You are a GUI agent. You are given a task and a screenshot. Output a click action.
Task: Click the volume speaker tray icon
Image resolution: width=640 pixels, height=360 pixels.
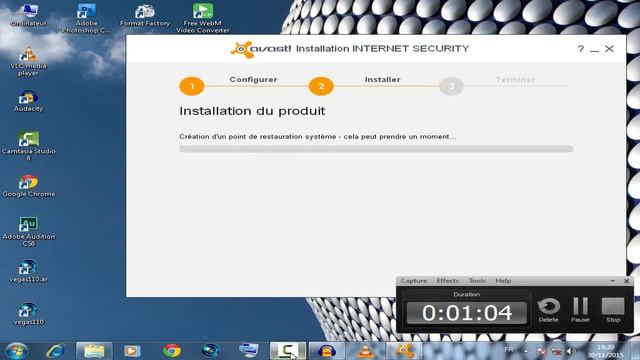[x=571, y=351]
